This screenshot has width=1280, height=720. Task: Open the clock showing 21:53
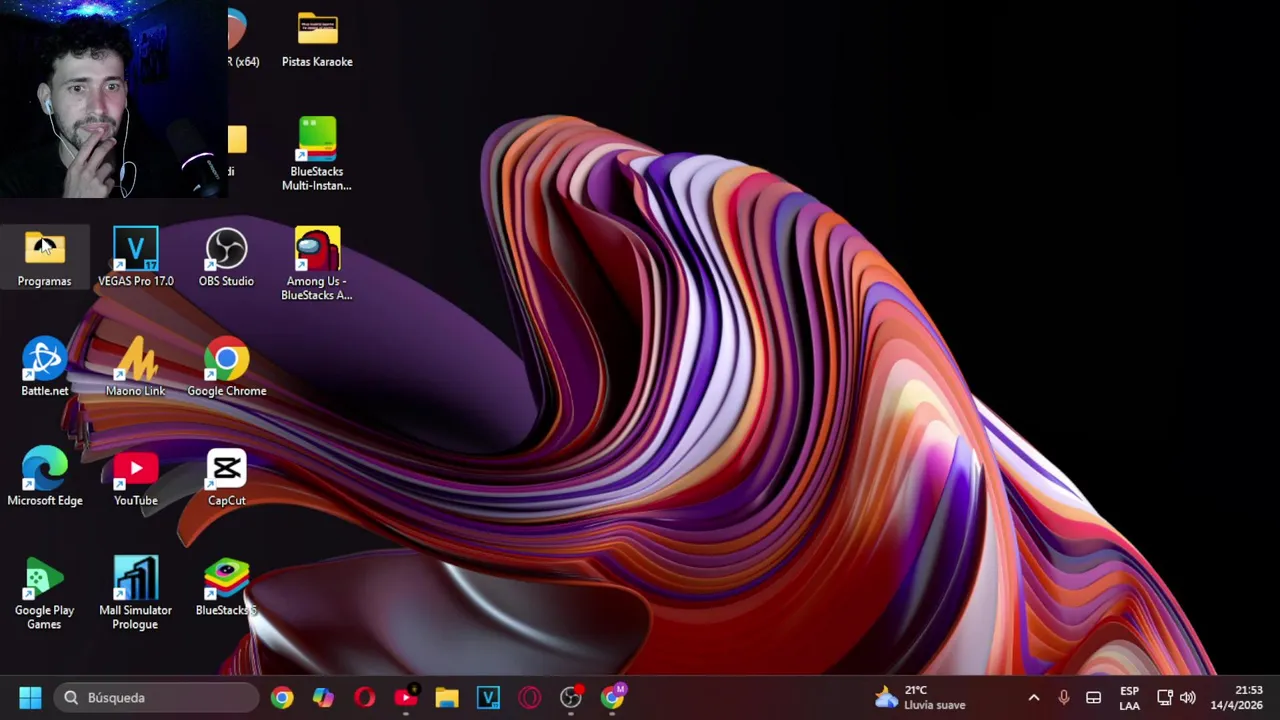[x=1236, y=697]
